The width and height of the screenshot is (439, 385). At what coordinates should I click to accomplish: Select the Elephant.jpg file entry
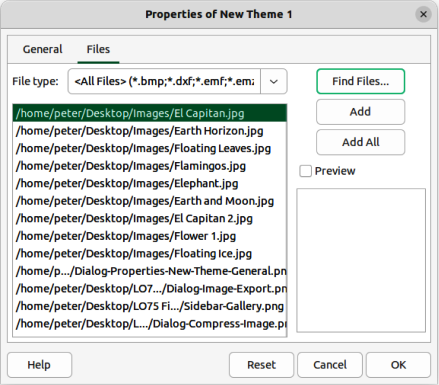(150, 183)
